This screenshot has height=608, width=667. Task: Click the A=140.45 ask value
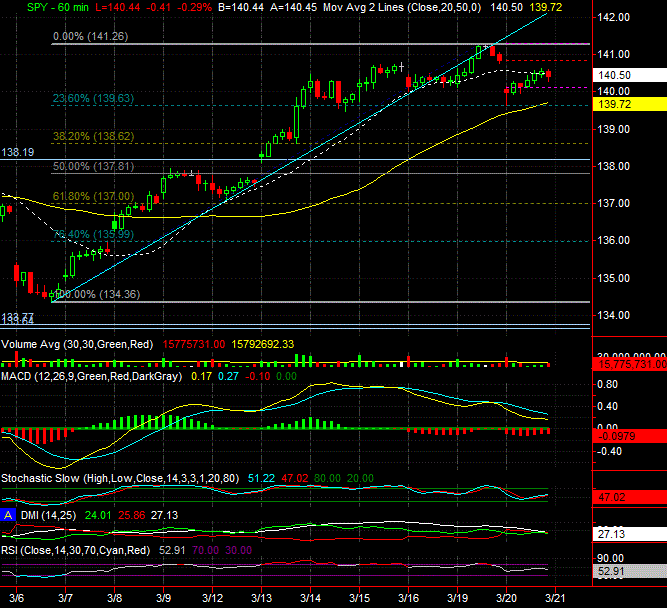294,7
